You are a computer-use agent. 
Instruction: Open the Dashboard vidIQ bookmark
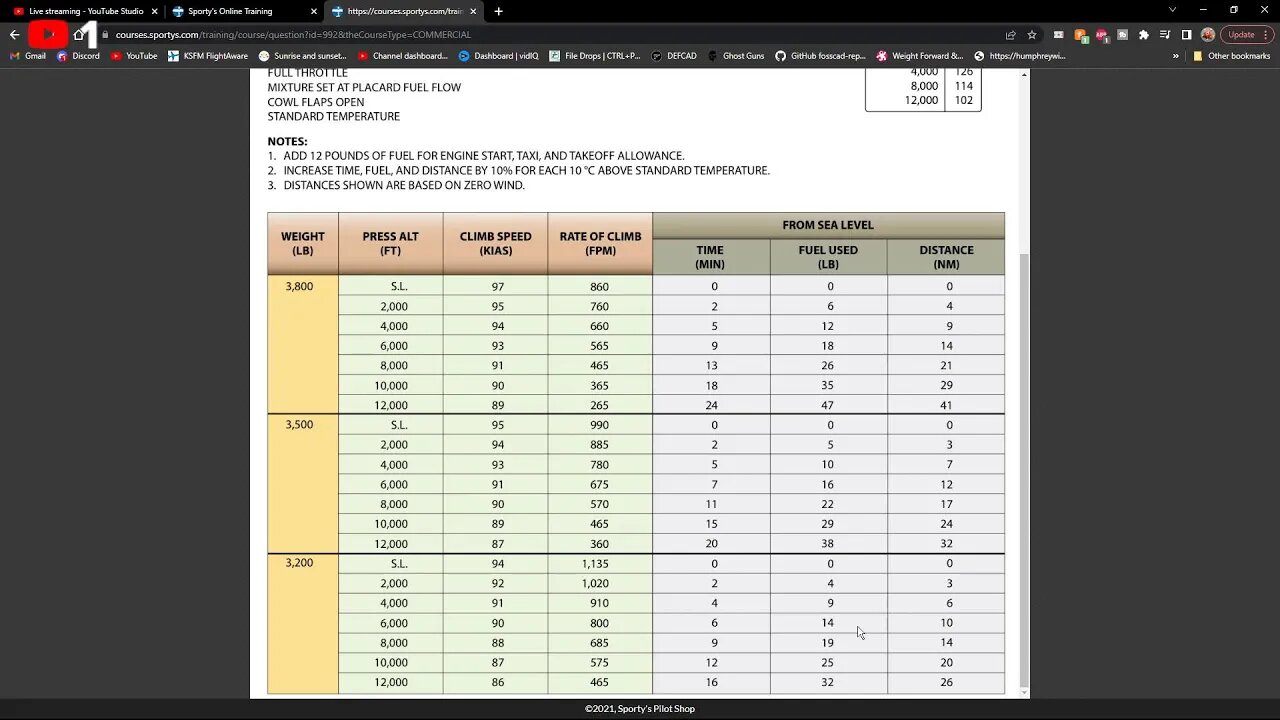pyautogui.click(x=499, y=56)
